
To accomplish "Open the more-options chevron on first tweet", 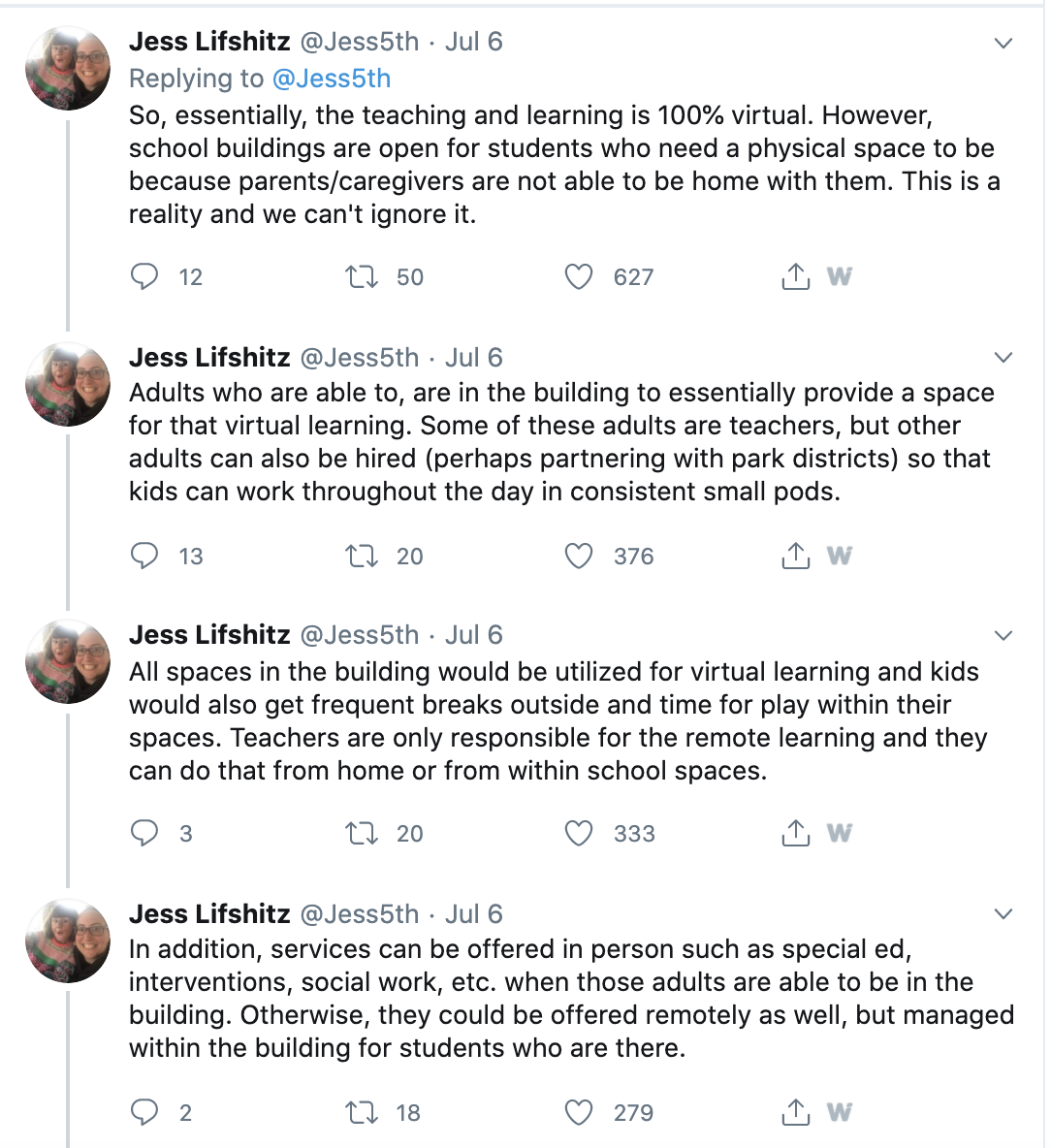I will (1003, 44).
